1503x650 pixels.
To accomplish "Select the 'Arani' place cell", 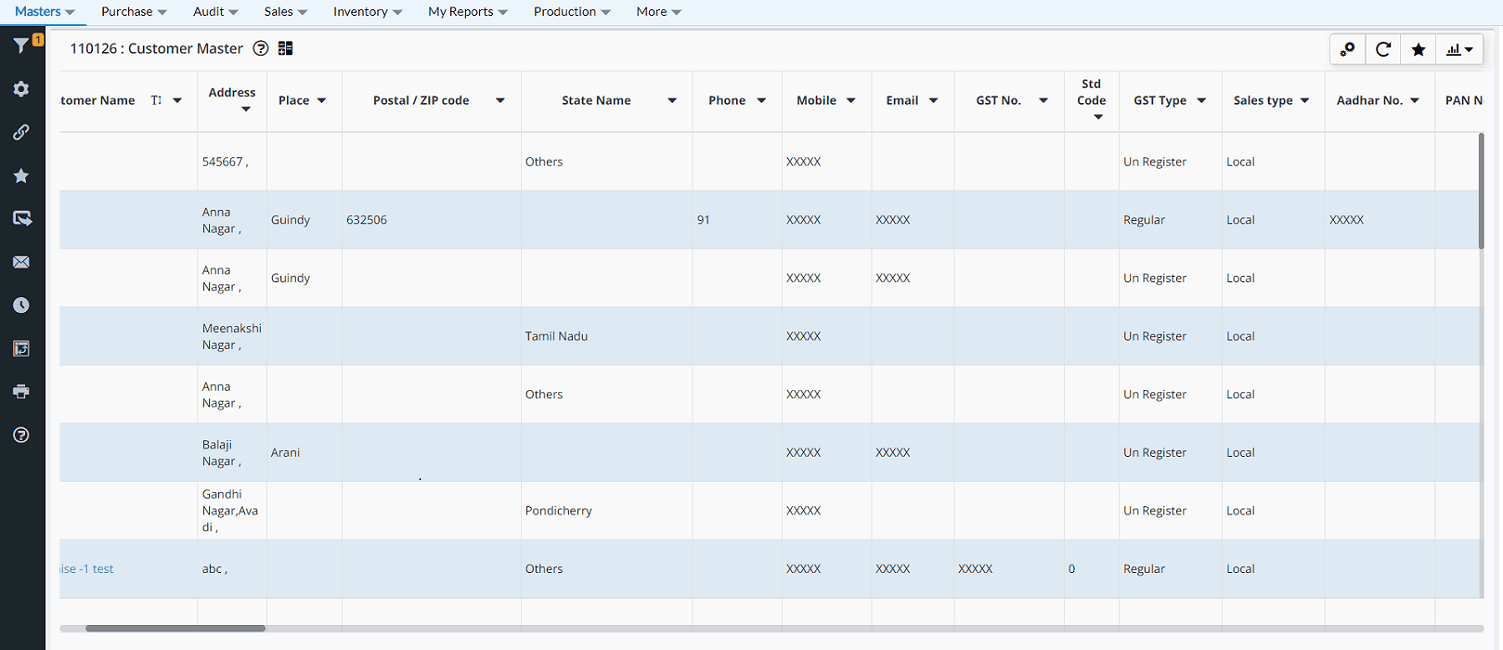I will click(304, 452).
